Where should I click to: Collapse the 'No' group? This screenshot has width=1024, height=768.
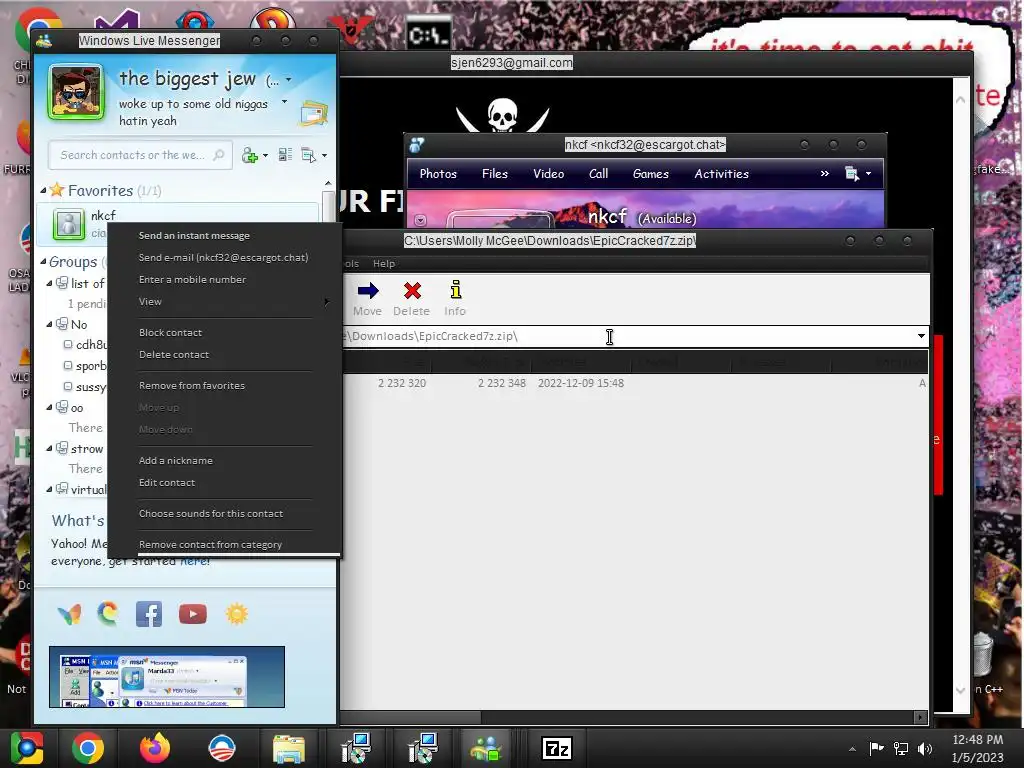click(50, 325)
